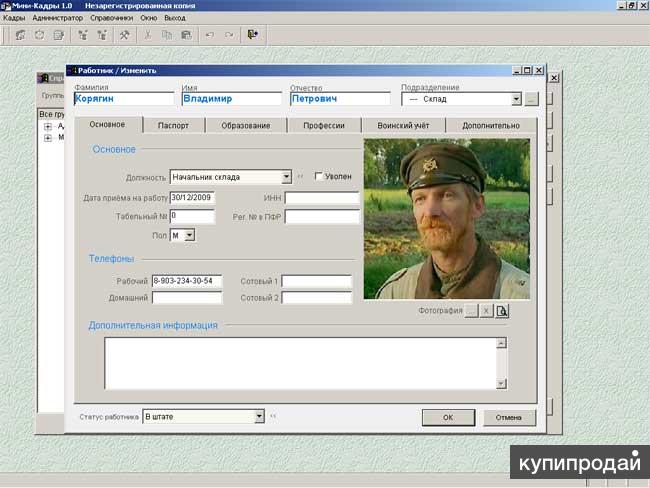Open the Пол gender dropdown
The image size is (650, 488).
click(189, 235)
